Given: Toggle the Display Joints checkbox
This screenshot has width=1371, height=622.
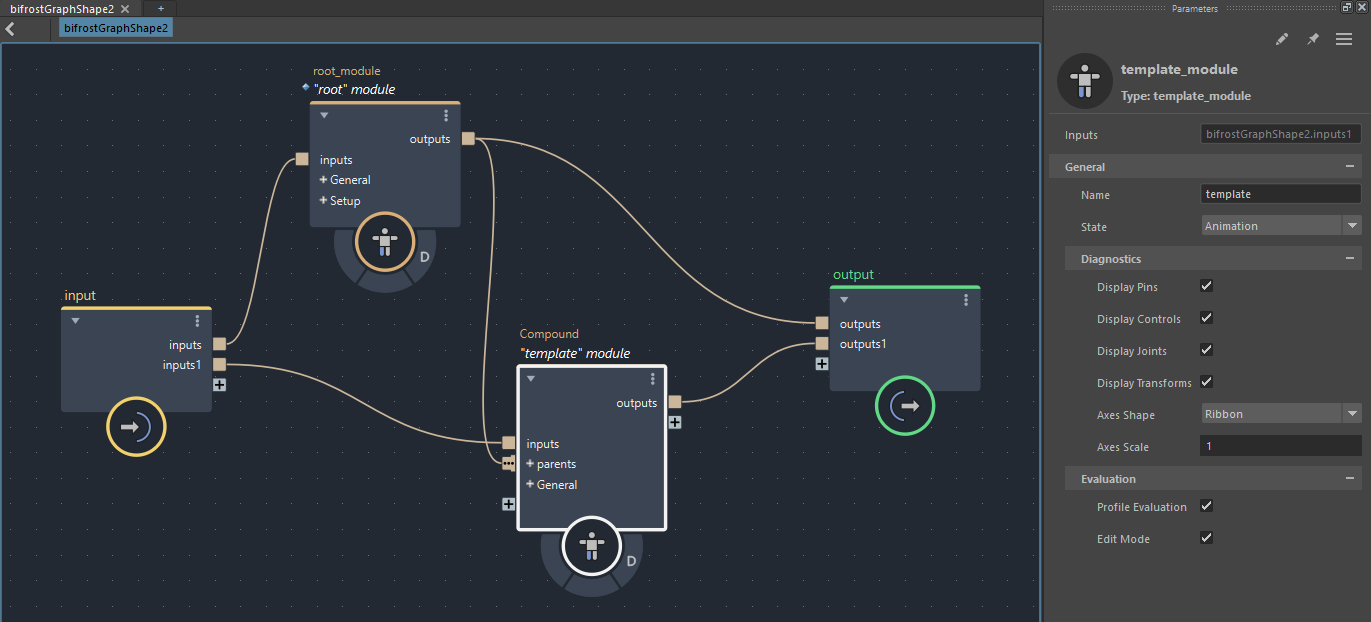Looking at the screenshot, I should [1206, 350].
